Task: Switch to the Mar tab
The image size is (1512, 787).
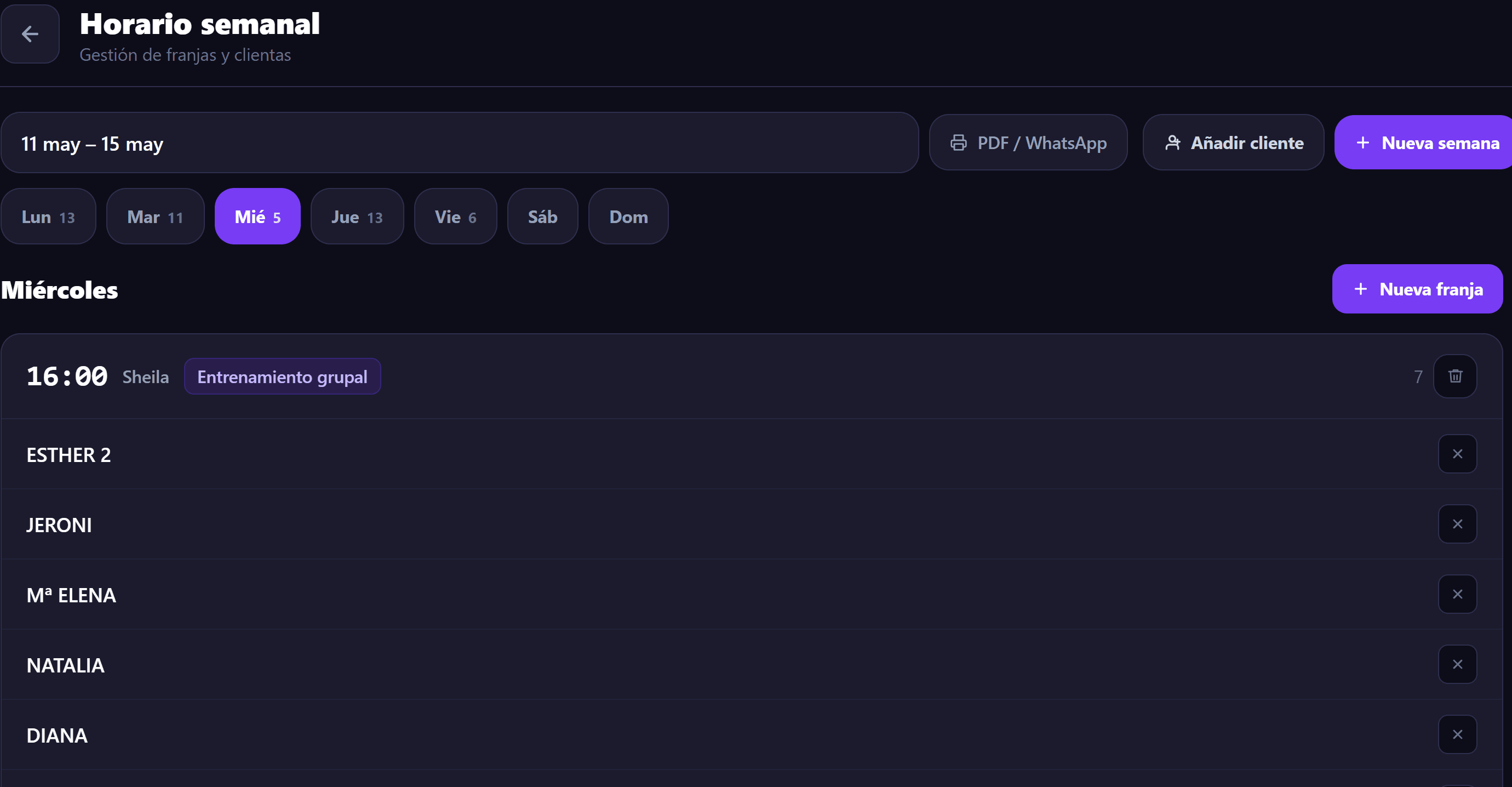Action: click(155, 216)
